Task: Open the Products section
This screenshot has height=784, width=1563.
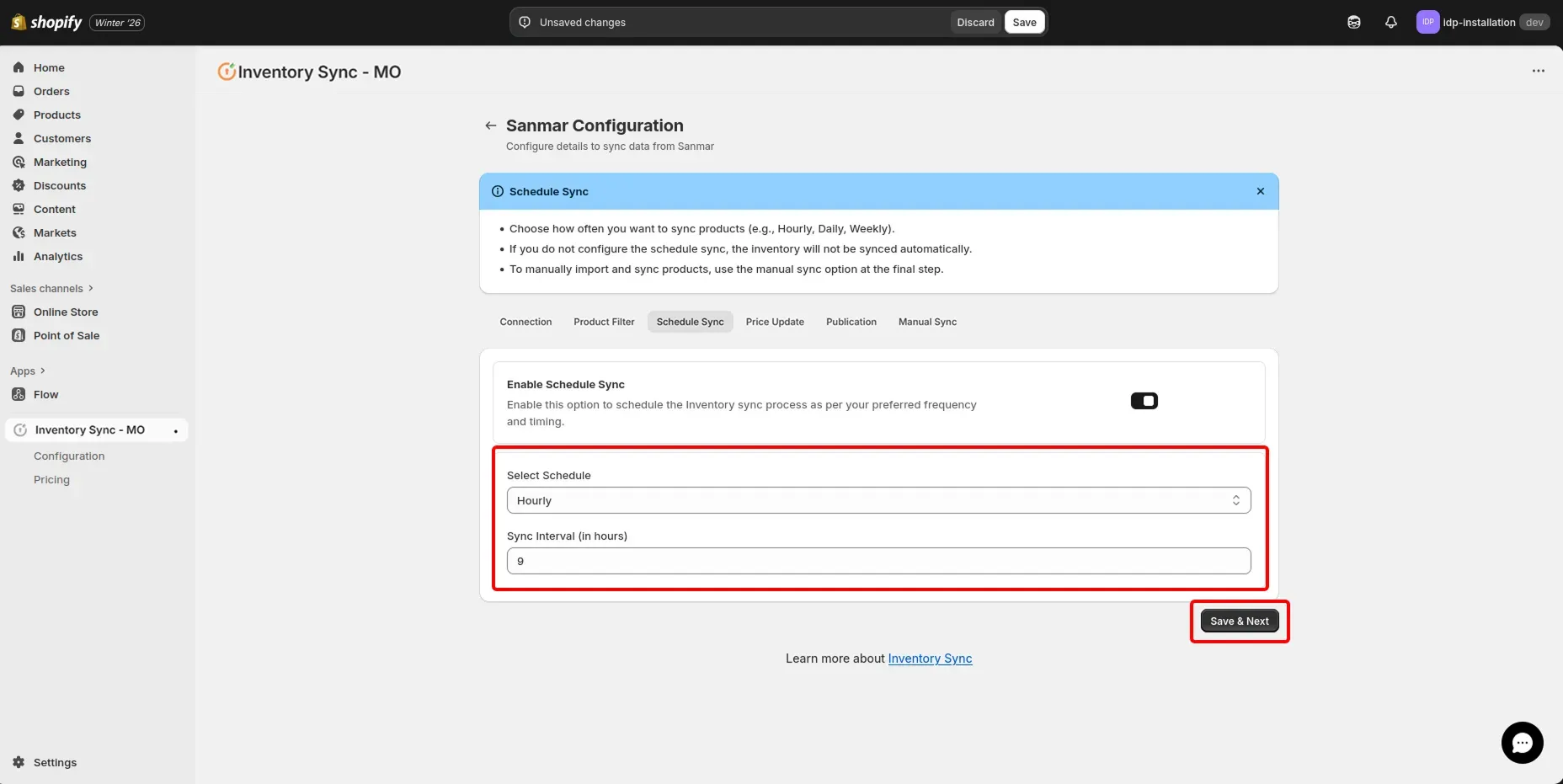Action: click(x=56, y=115)
